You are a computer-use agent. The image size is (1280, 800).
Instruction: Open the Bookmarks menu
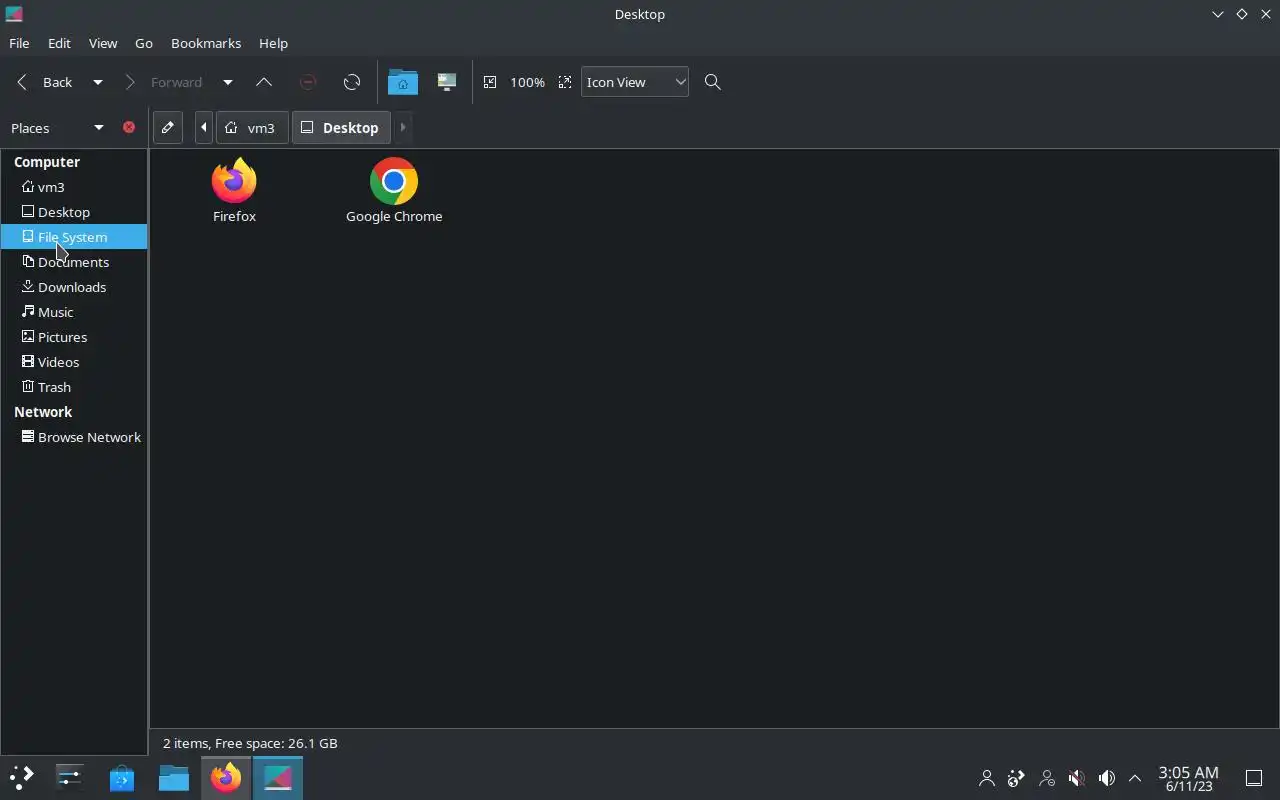point(206,43)
